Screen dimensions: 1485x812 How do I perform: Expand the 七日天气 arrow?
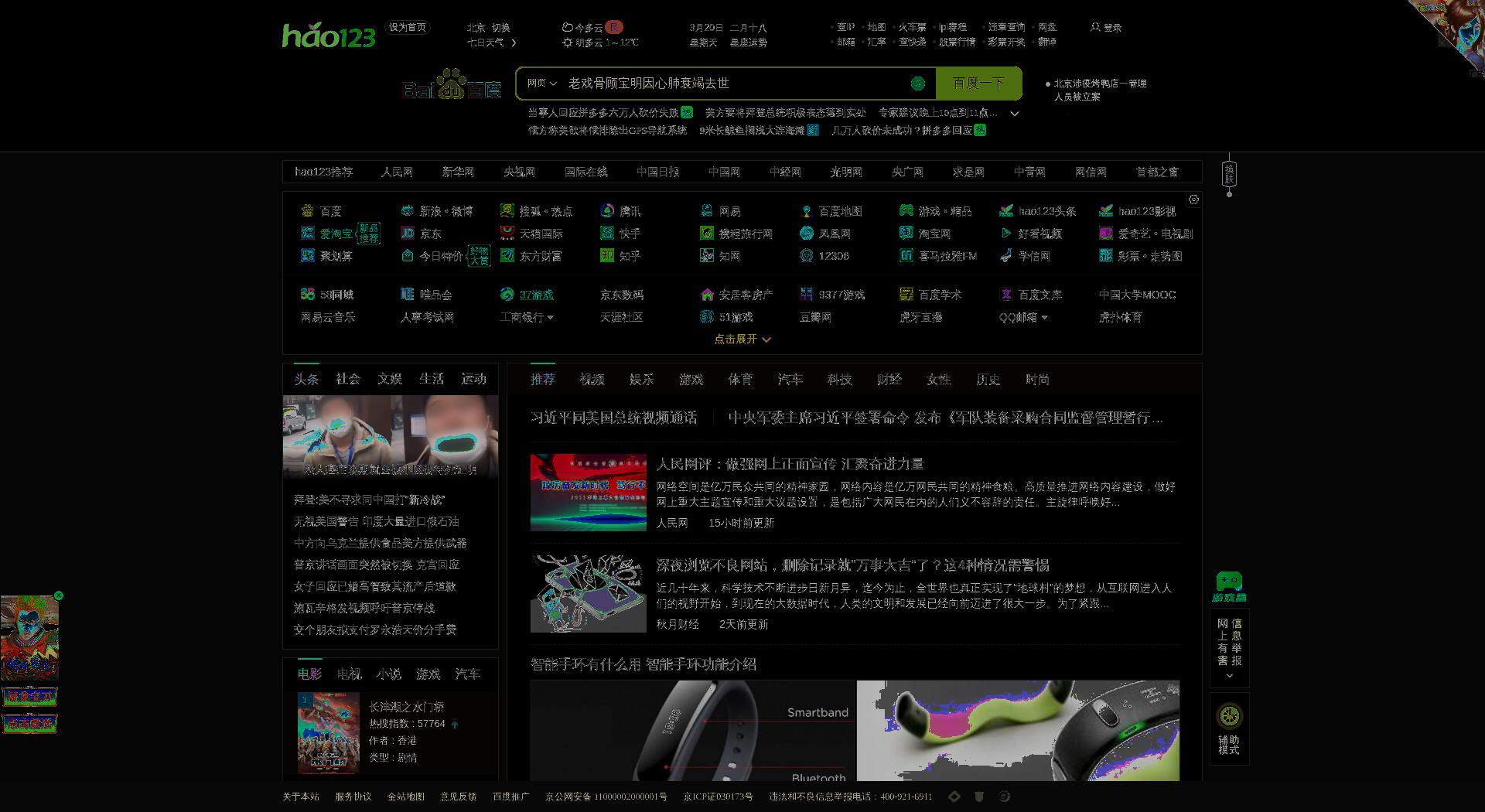[x=514, y=43]
